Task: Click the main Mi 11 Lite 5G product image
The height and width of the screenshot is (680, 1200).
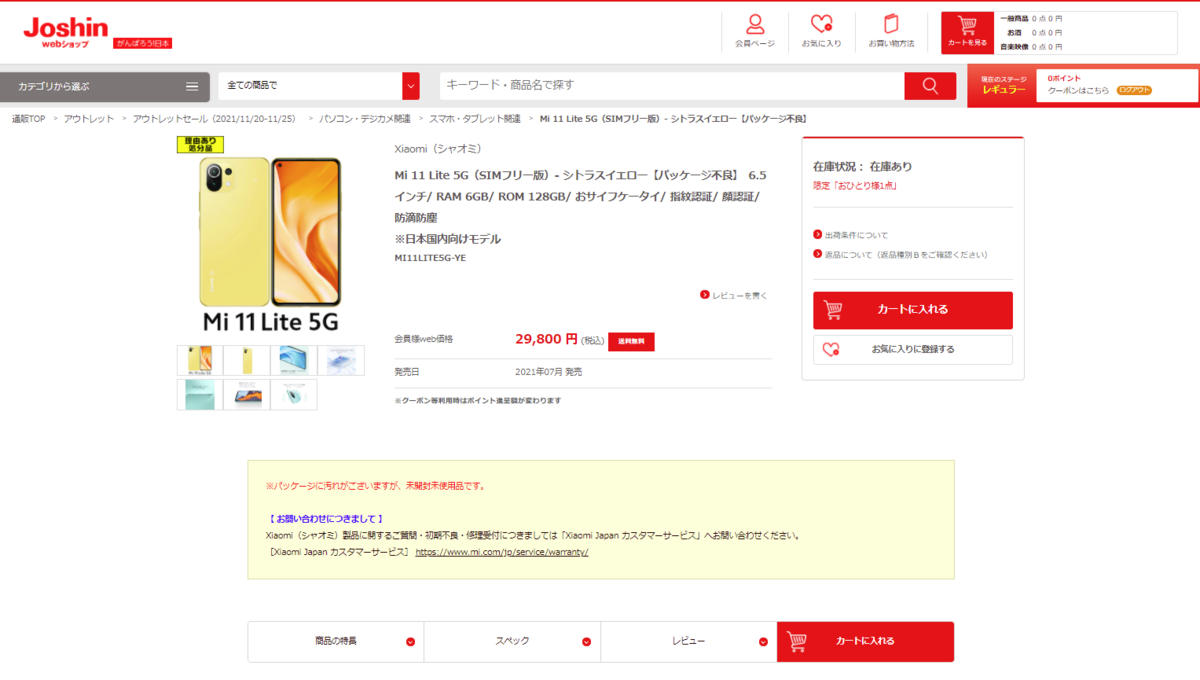Action: [x=271, y=245]
